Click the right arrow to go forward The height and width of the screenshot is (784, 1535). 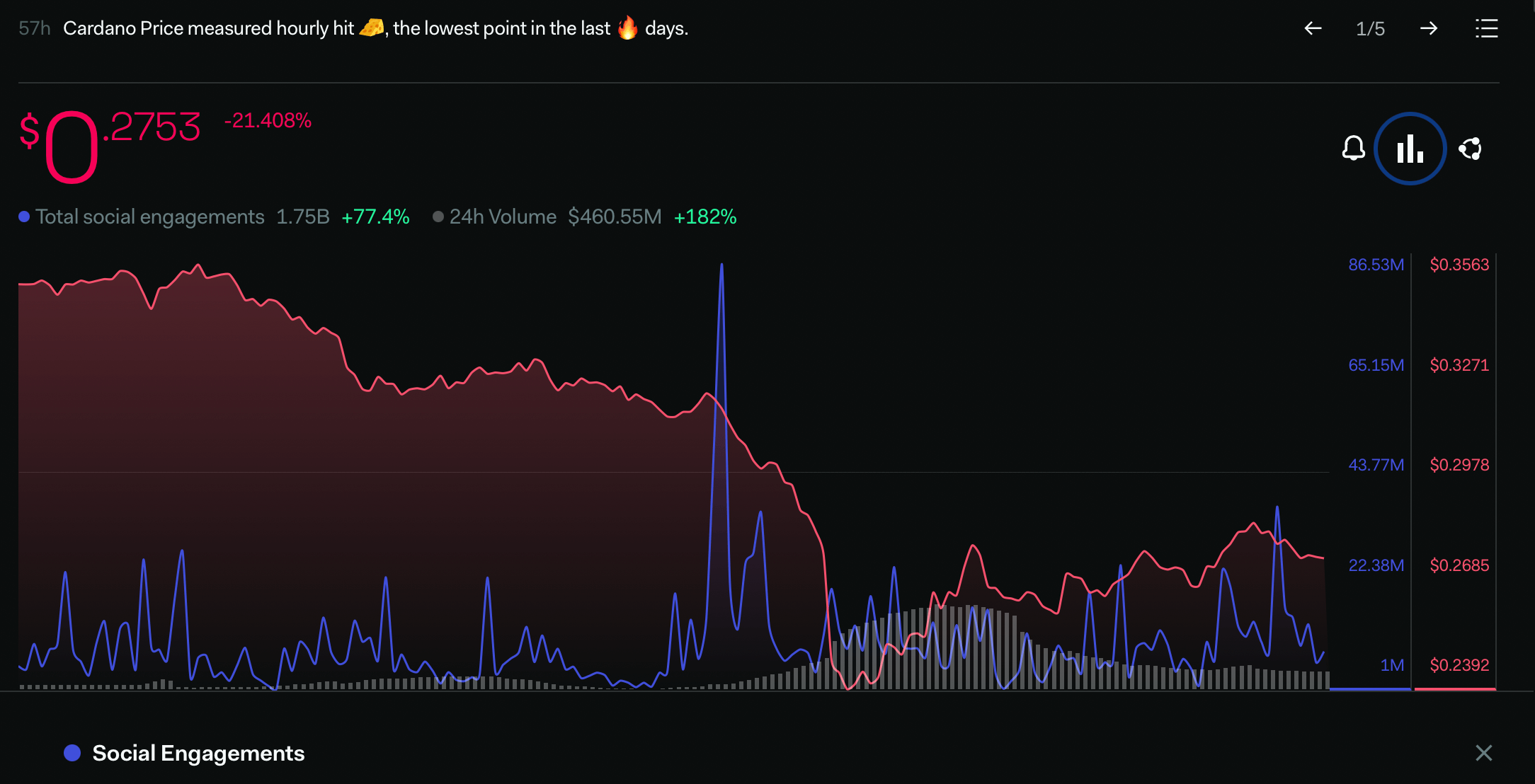[x=1429, y=28]
